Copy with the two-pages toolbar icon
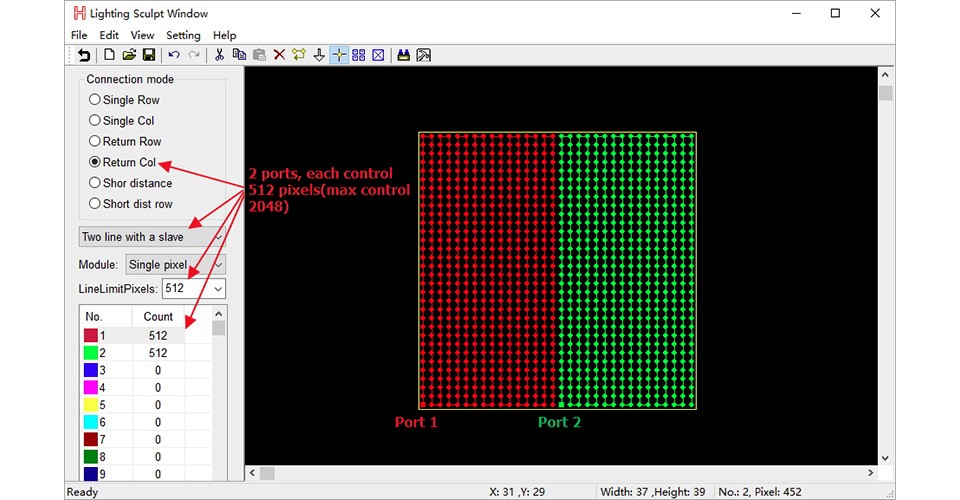Image resolution: width=960 pixels, height=500 pixels. click(239, 55)
